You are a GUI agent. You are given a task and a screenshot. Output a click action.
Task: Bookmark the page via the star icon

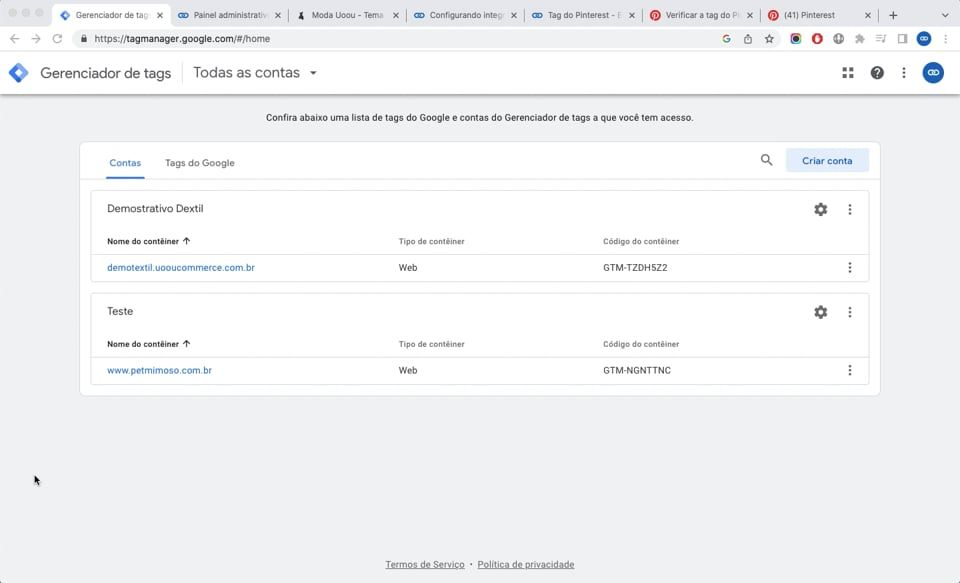(768, 38)
